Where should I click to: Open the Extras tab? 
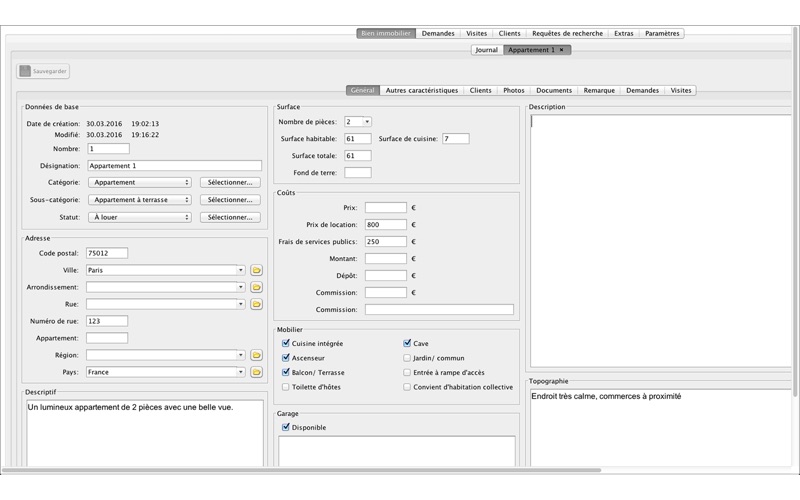tap(623, 33)
